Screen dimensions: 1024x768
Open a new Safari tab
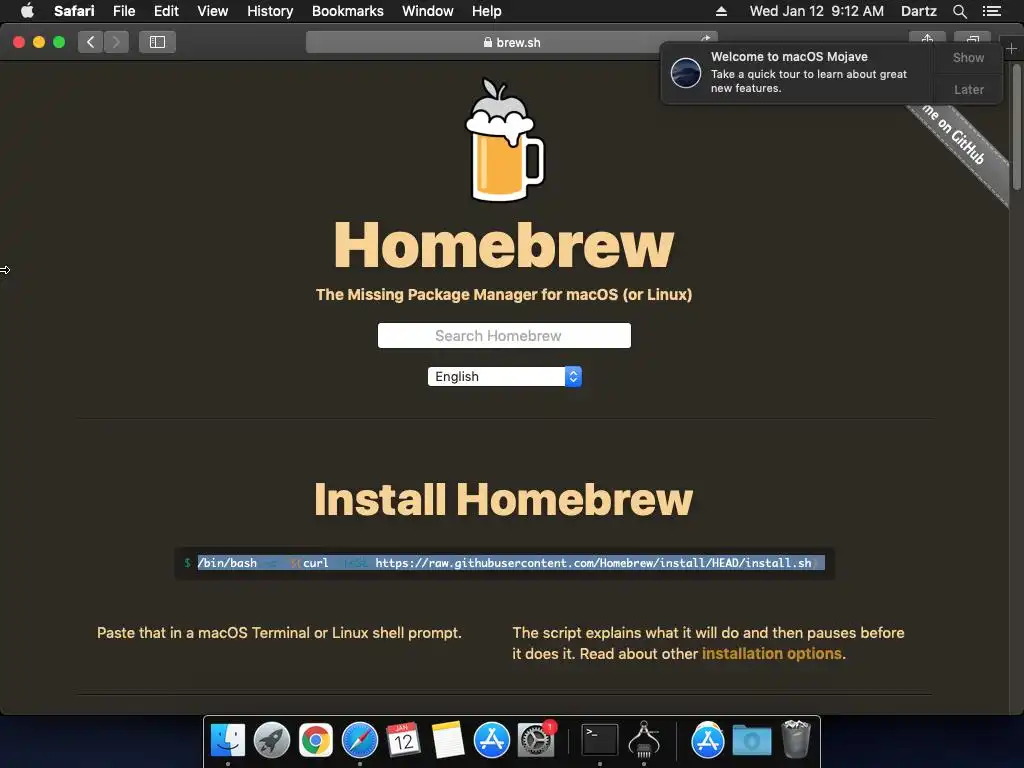1011,48
